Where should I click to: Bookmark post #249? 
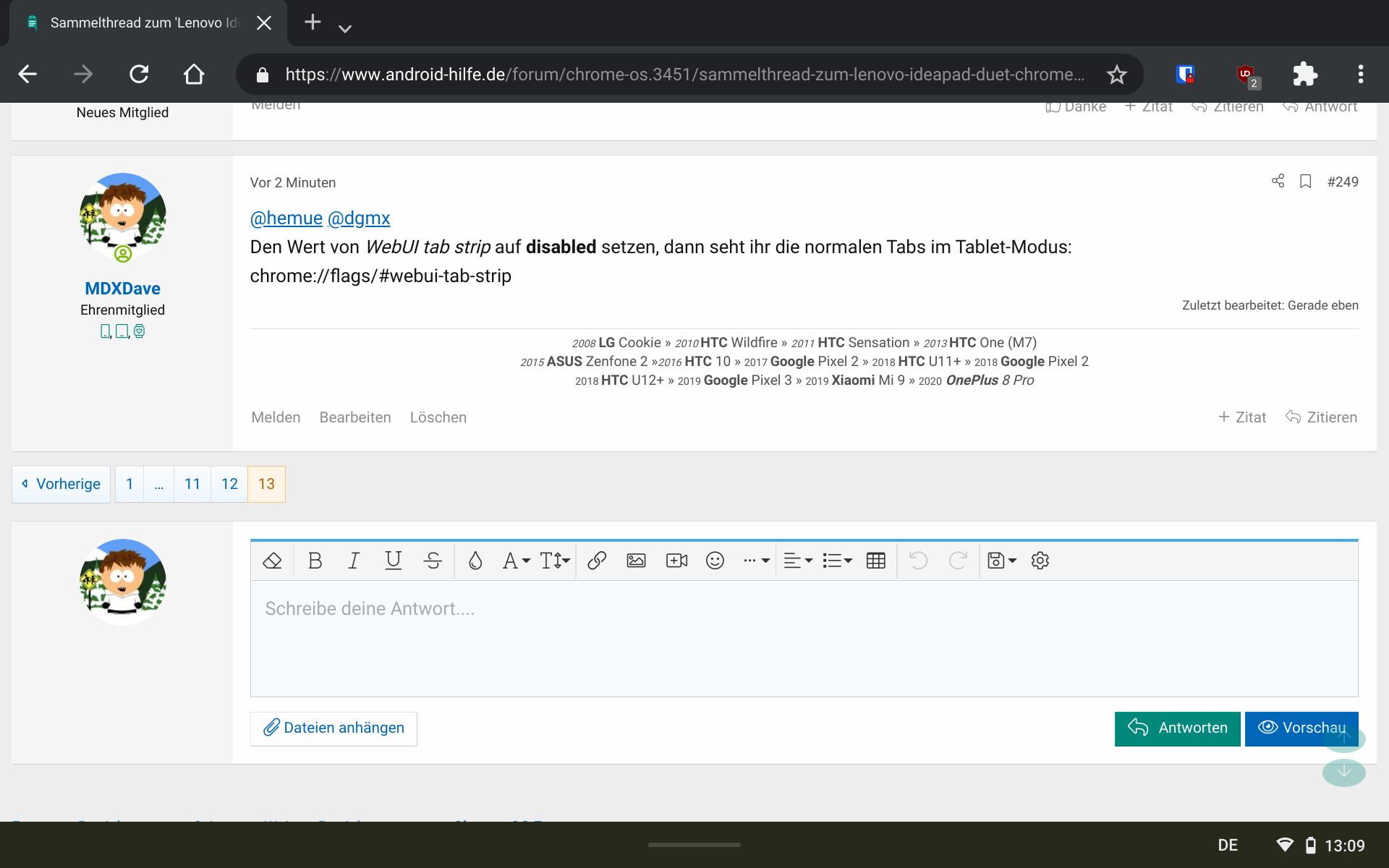pyautogui.click(x=1306, y=181)
